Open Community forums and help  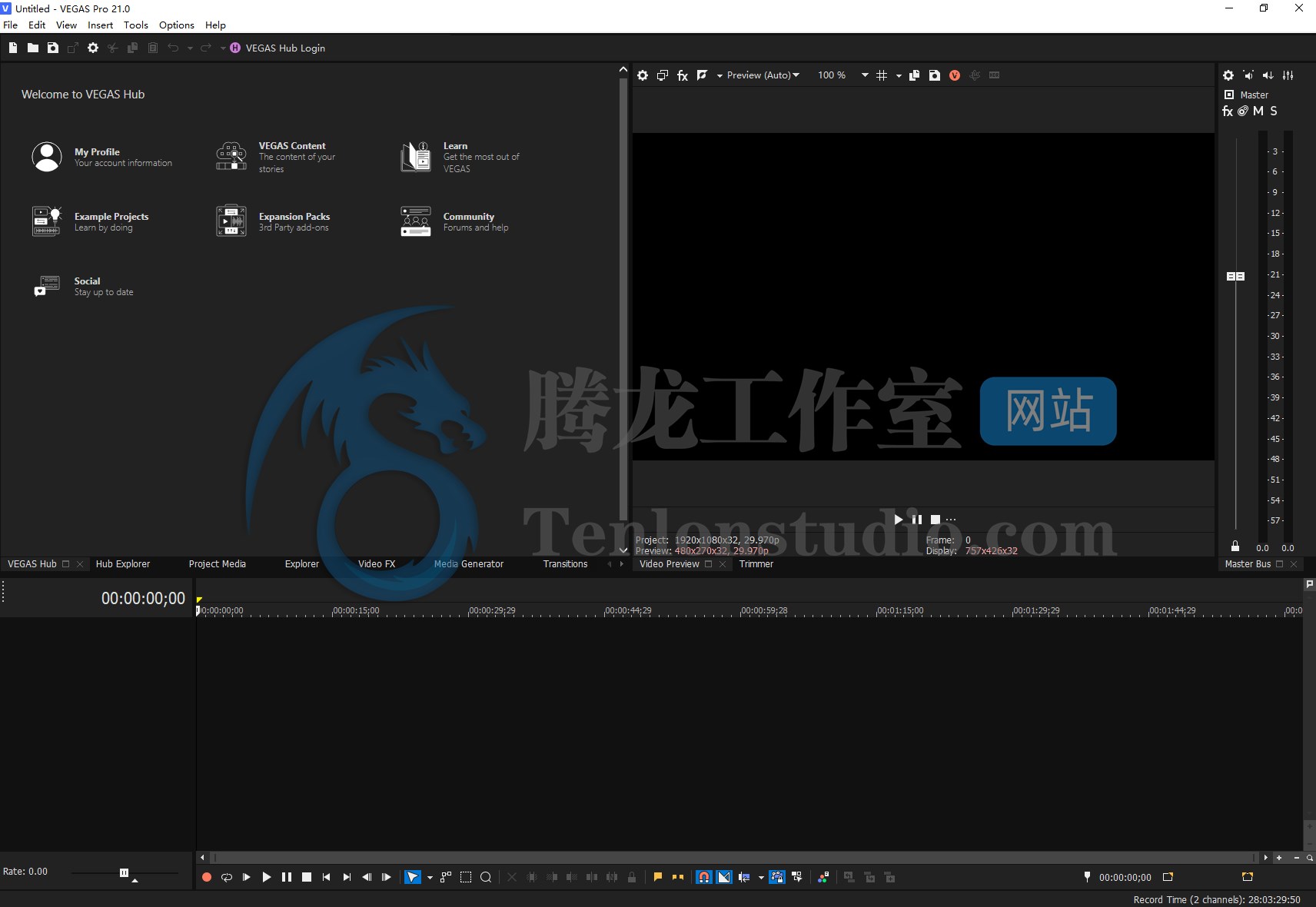pos(454,221)
